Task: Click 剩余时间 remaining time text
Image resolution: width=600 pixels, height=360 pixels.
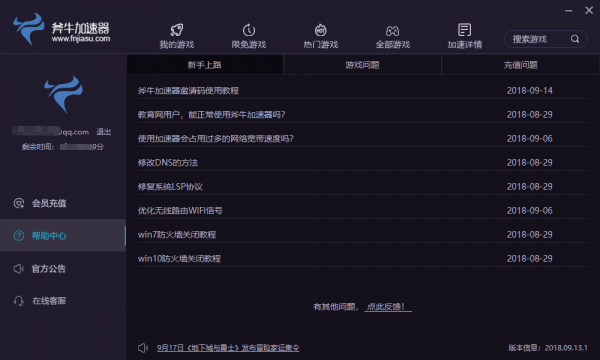Action: (63, 147)
